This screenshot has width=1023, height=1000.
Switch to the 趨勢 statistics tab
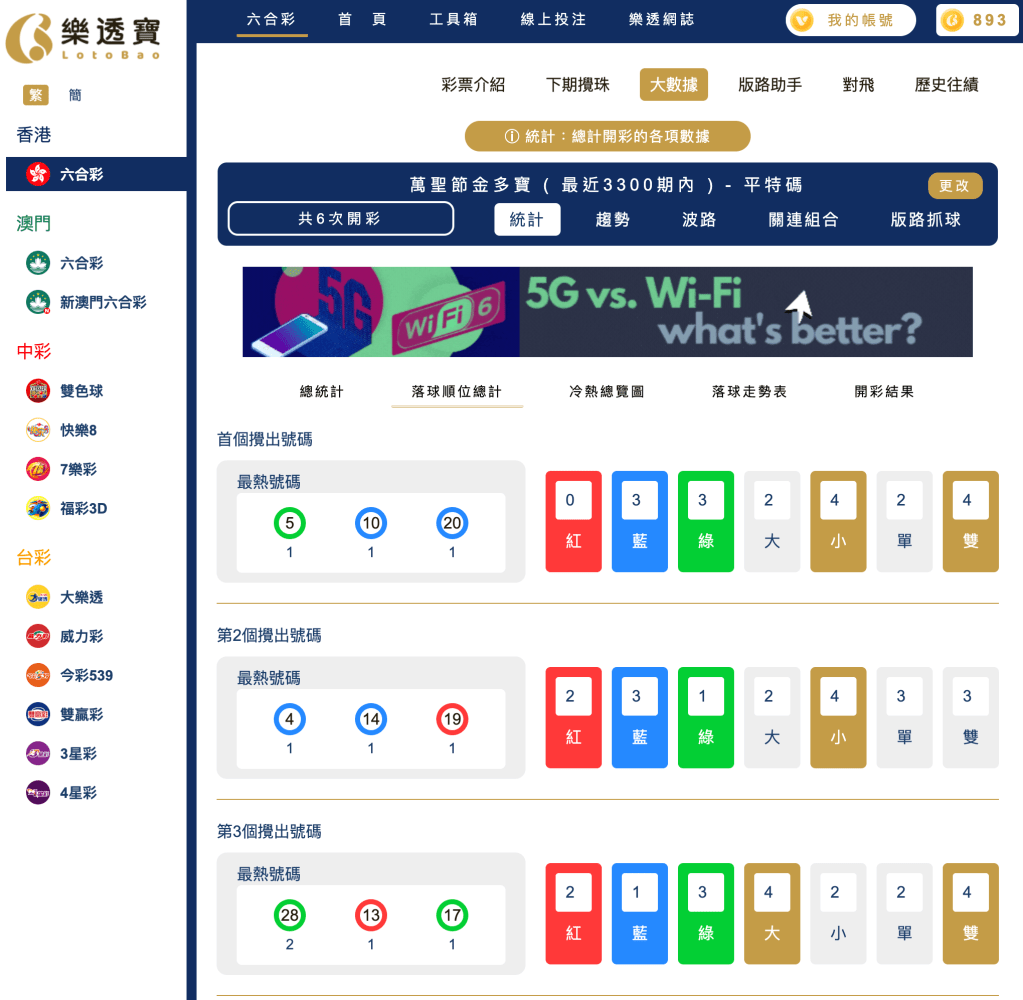612,219
